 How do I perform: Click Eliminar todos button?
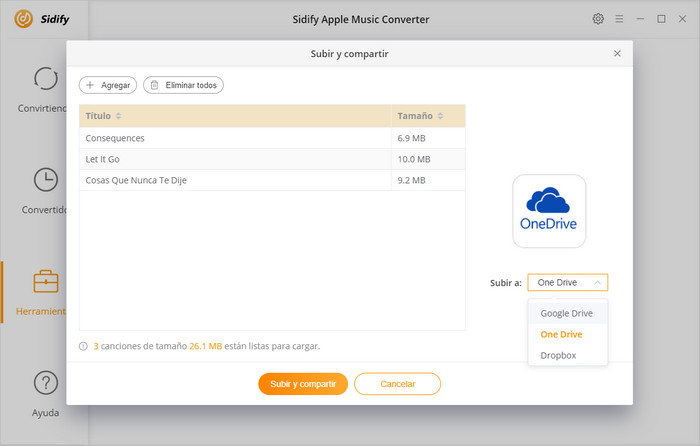point(183,85)
